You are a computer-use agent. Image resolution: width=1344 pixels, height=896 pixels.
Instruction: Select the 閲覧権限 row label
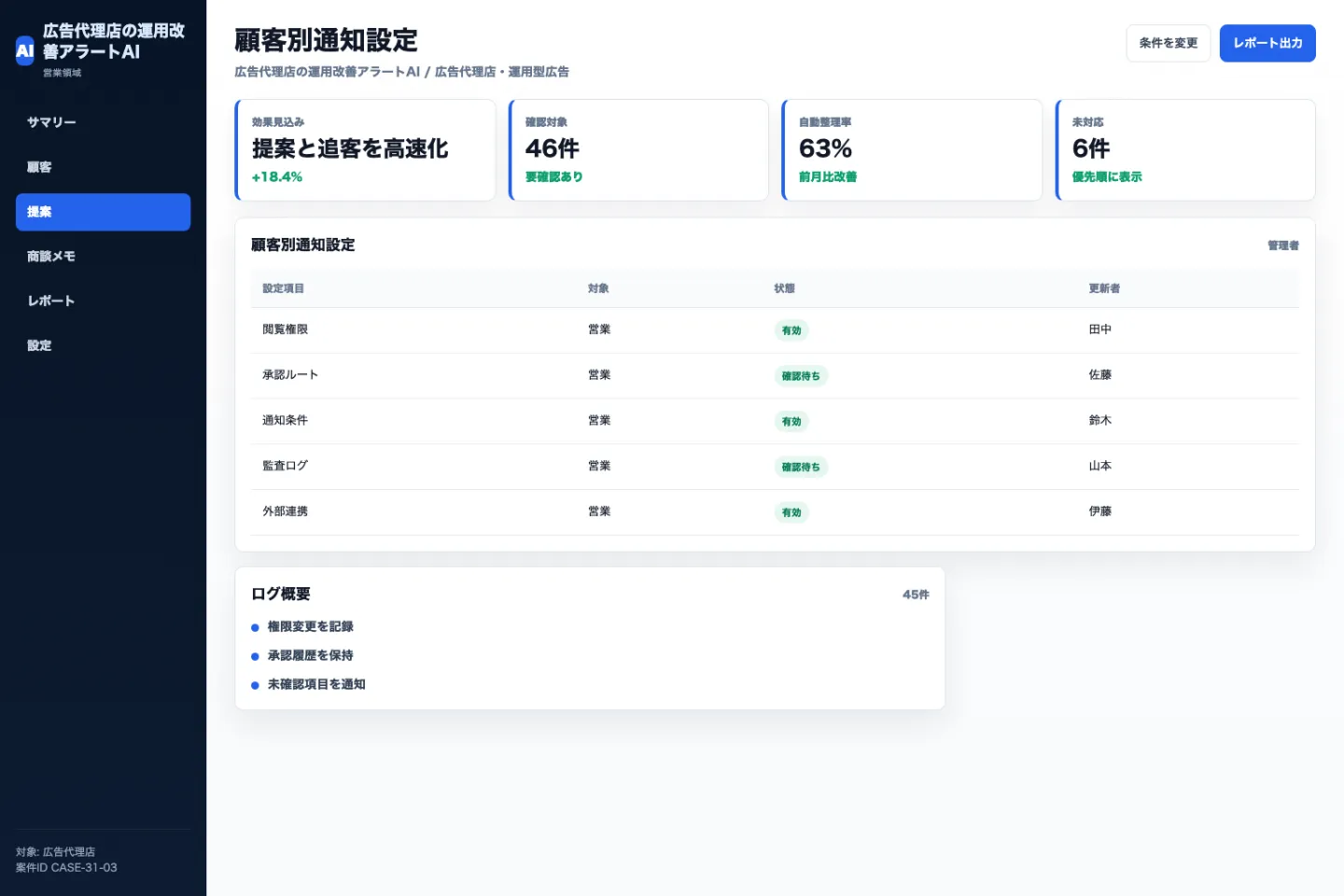(x=285, y=329)
